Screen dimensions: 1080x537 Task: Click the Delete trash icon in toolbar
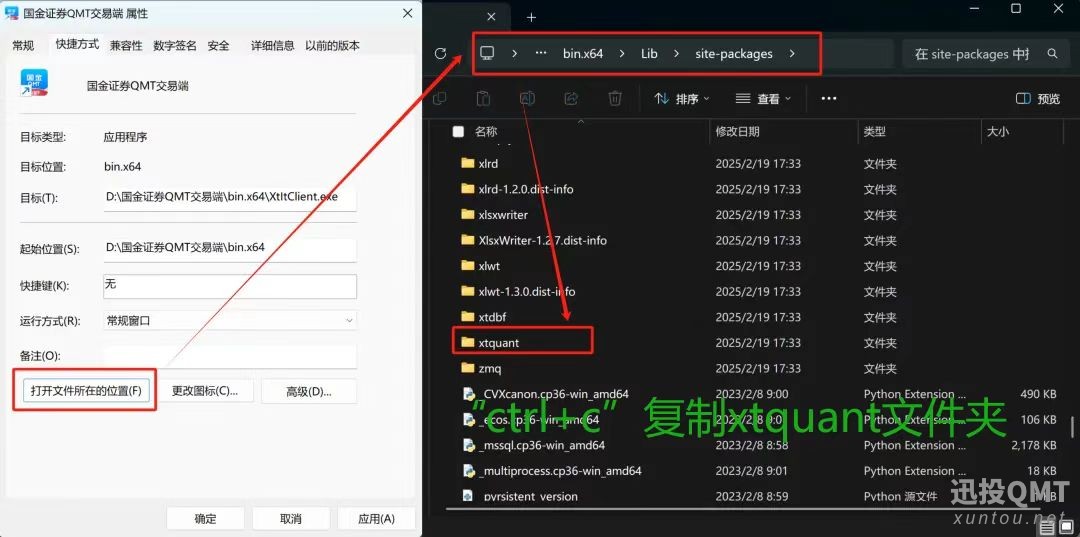point(615,99)
